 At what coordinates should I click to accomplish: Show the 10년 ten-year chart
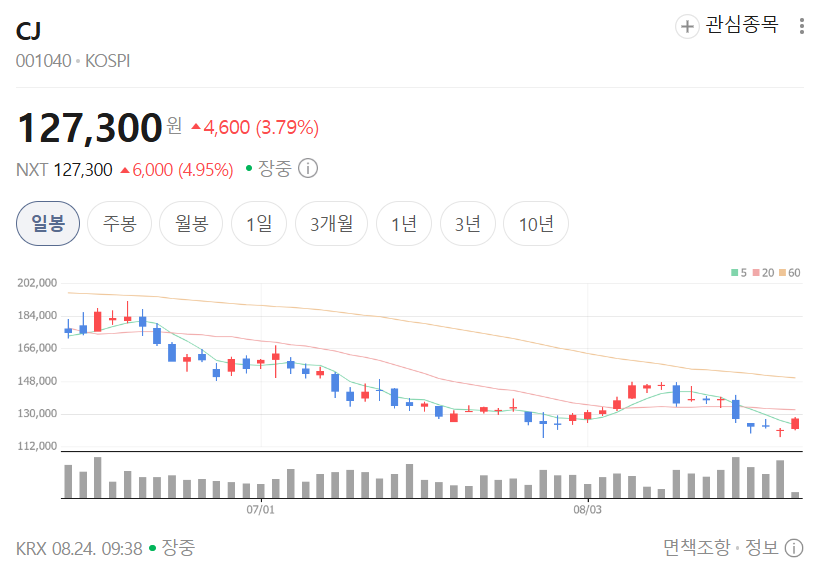536,223
